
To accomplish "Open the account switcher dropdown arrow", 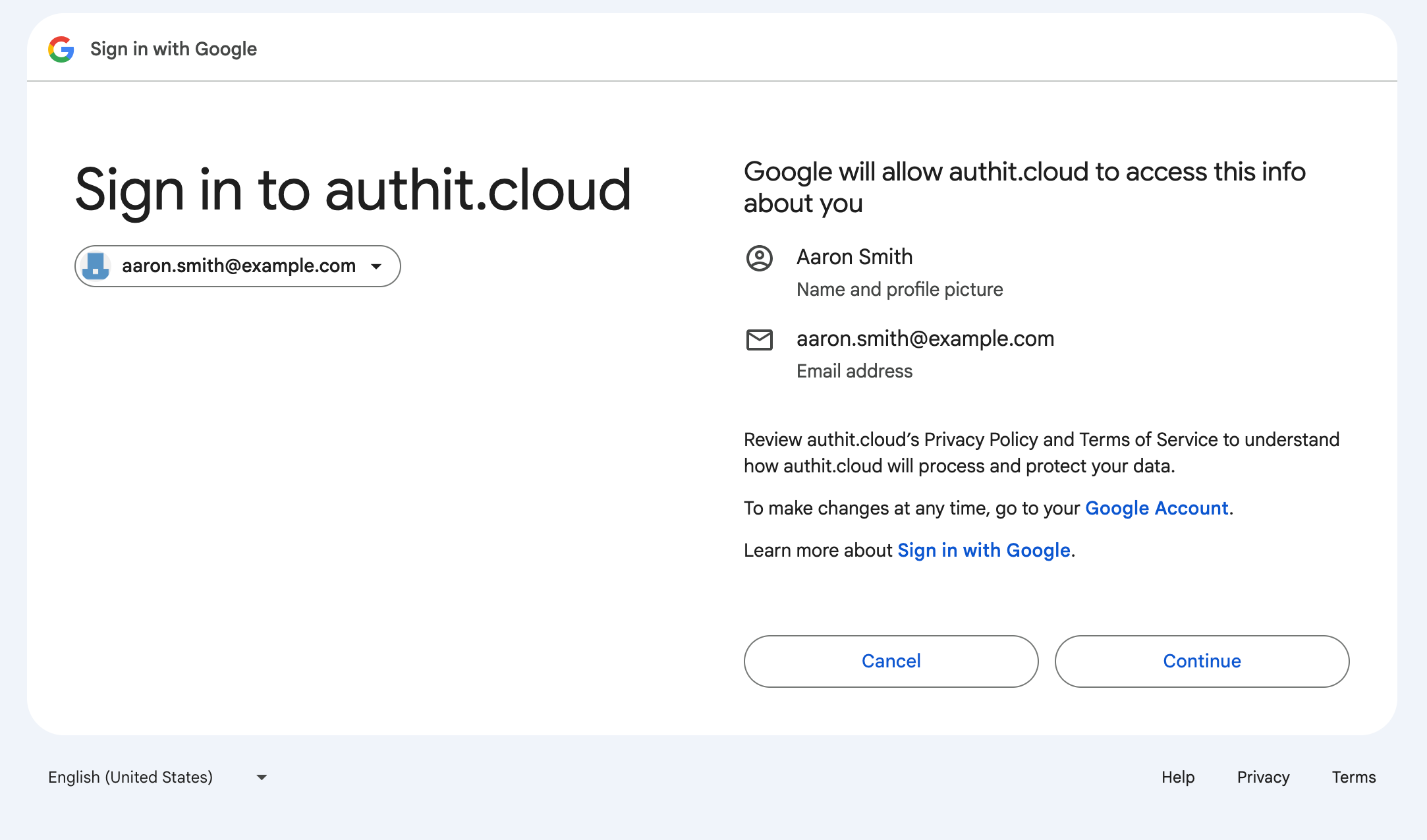I will [376, 266].
